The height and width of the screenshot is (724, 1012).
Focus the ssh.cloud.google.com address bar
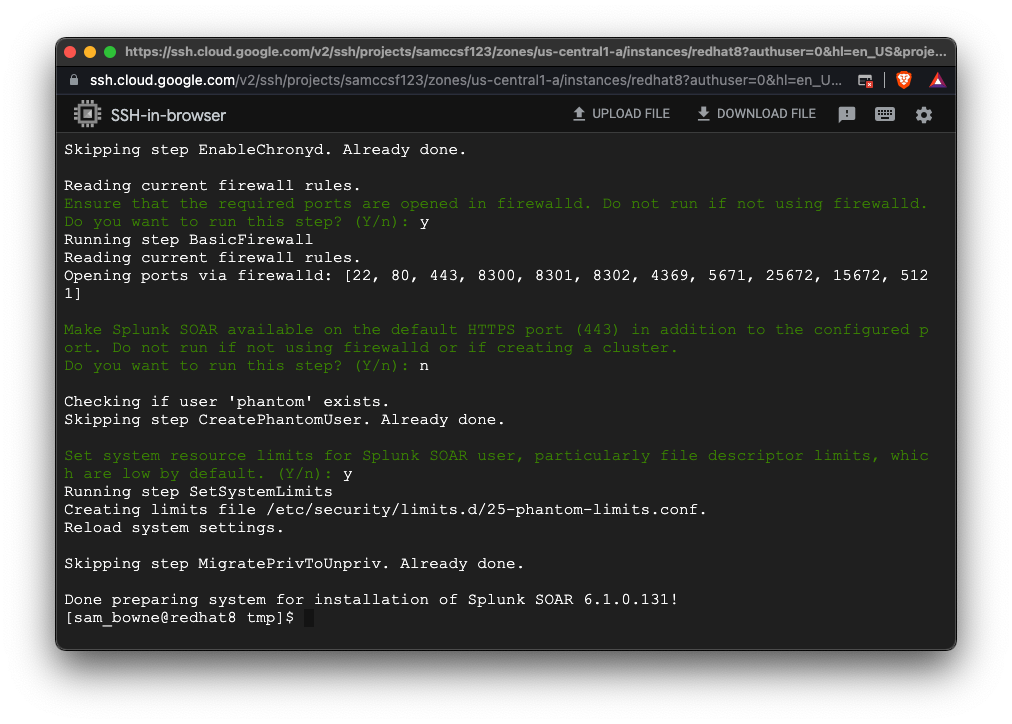pos(450,80)
